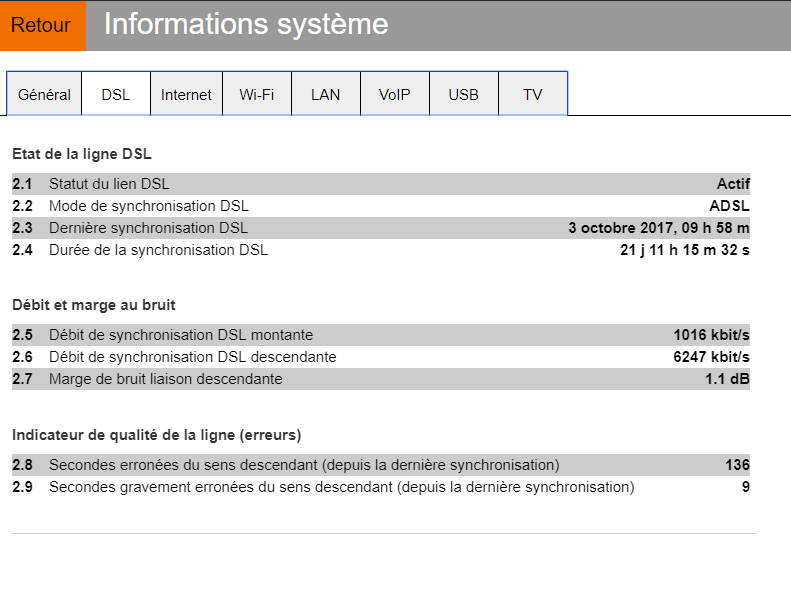This screenshot has width=791, height=590.
Task: Click the Dernière synchronisation DSL date value
Action: tap(658, 228)
